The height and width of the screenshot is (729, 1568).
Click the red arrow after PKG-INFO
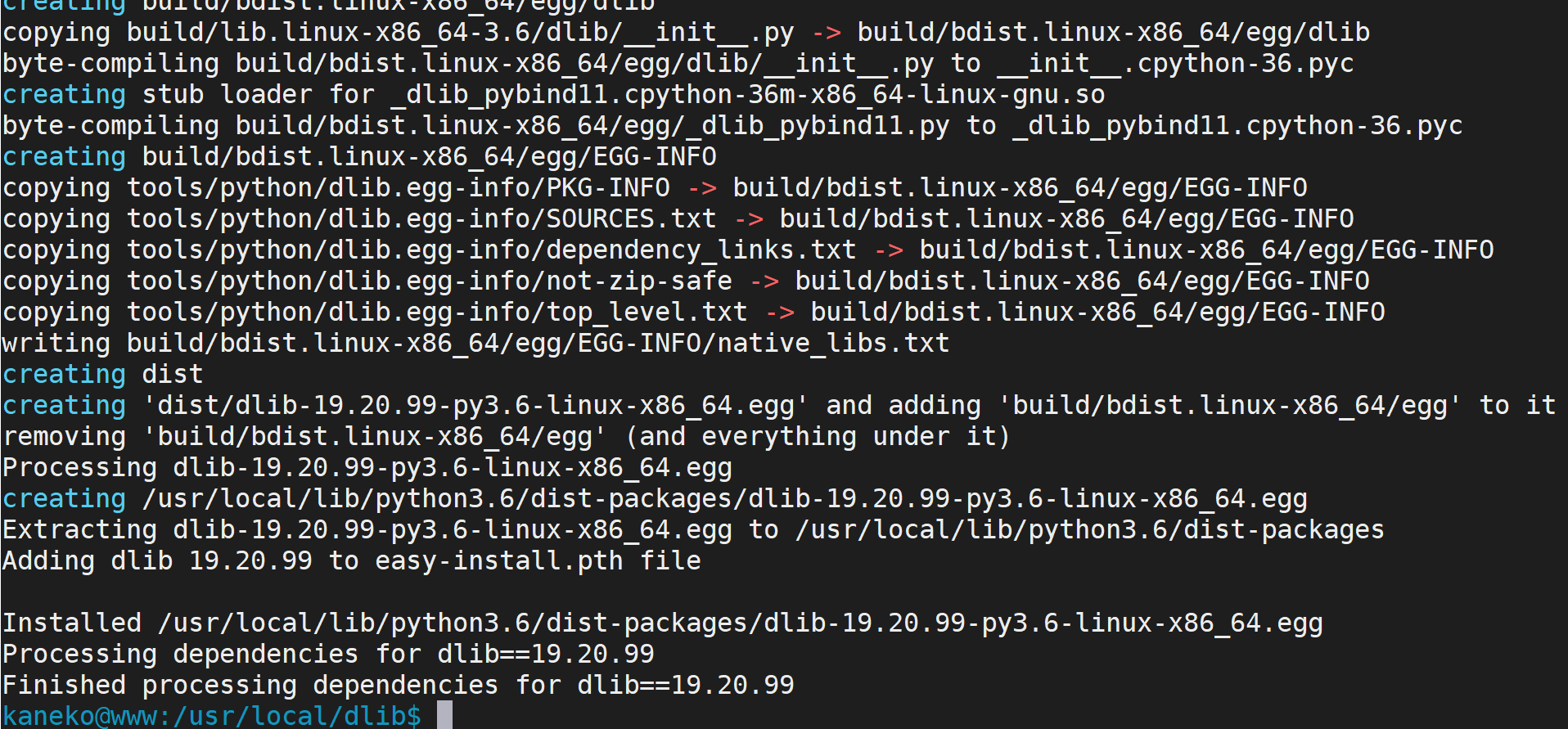point(702,187)
